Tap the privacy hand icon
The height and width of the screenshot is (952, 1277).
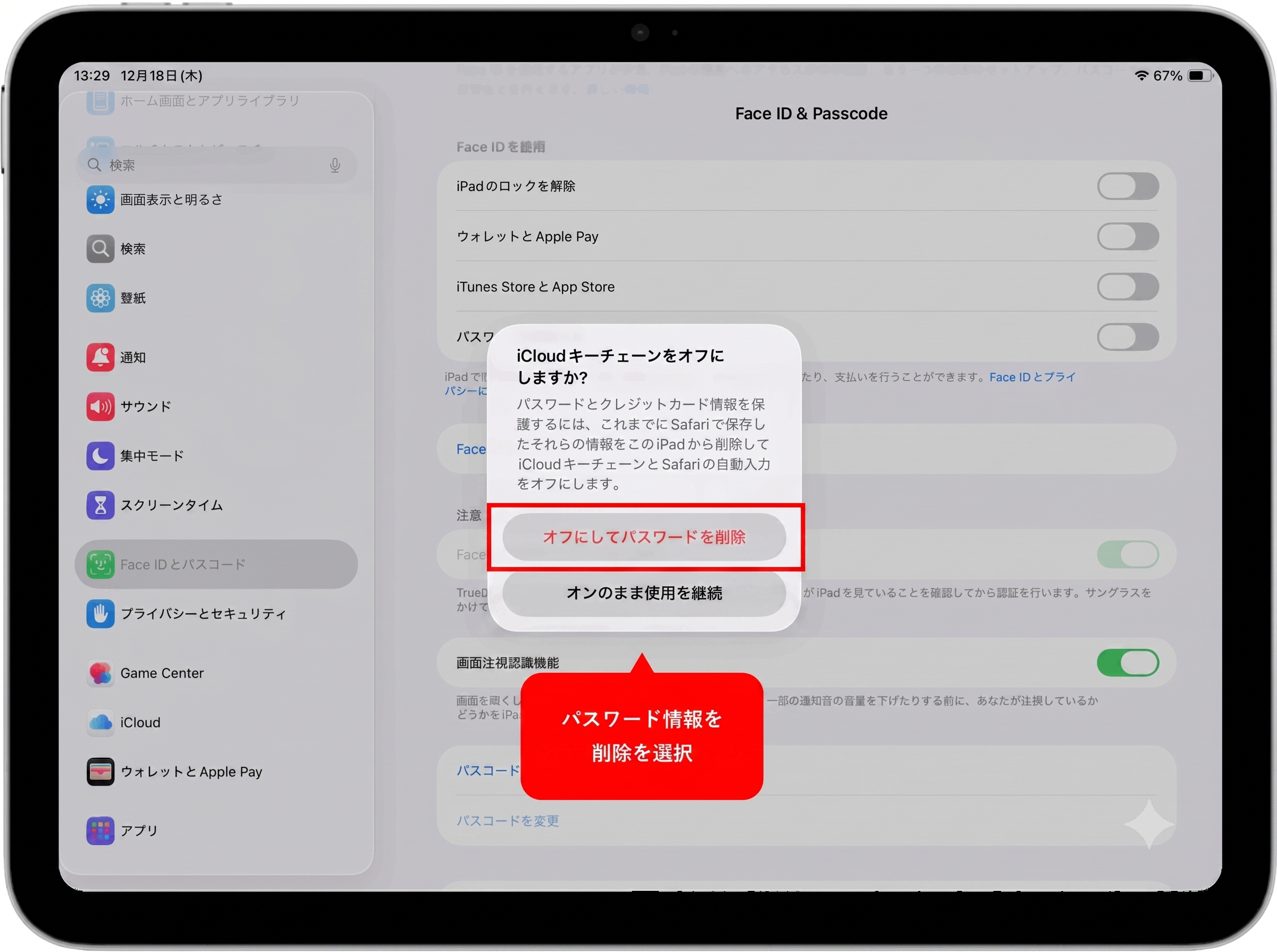pyautogui.click(x=101, y=614)
